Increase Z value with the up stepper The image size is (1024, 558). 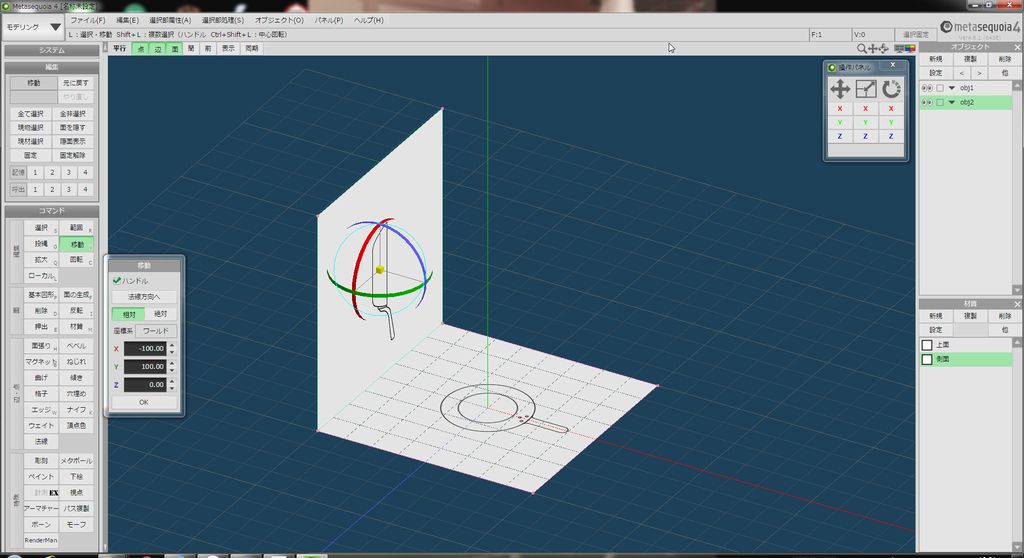point(172,381)
